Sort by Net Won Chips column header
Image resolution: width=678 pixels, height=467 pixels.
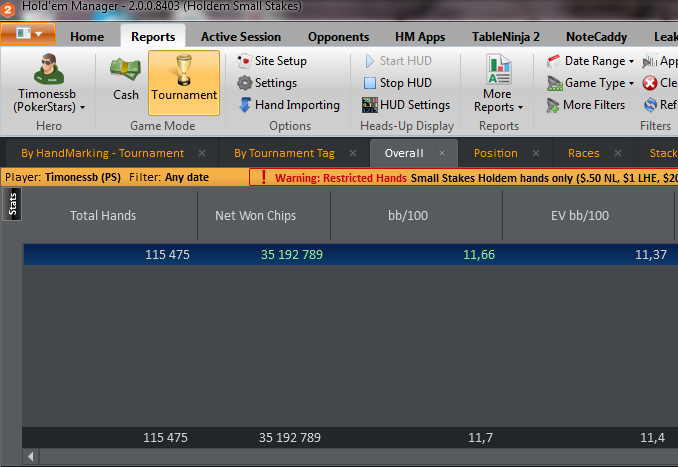(x=256, y=215)
